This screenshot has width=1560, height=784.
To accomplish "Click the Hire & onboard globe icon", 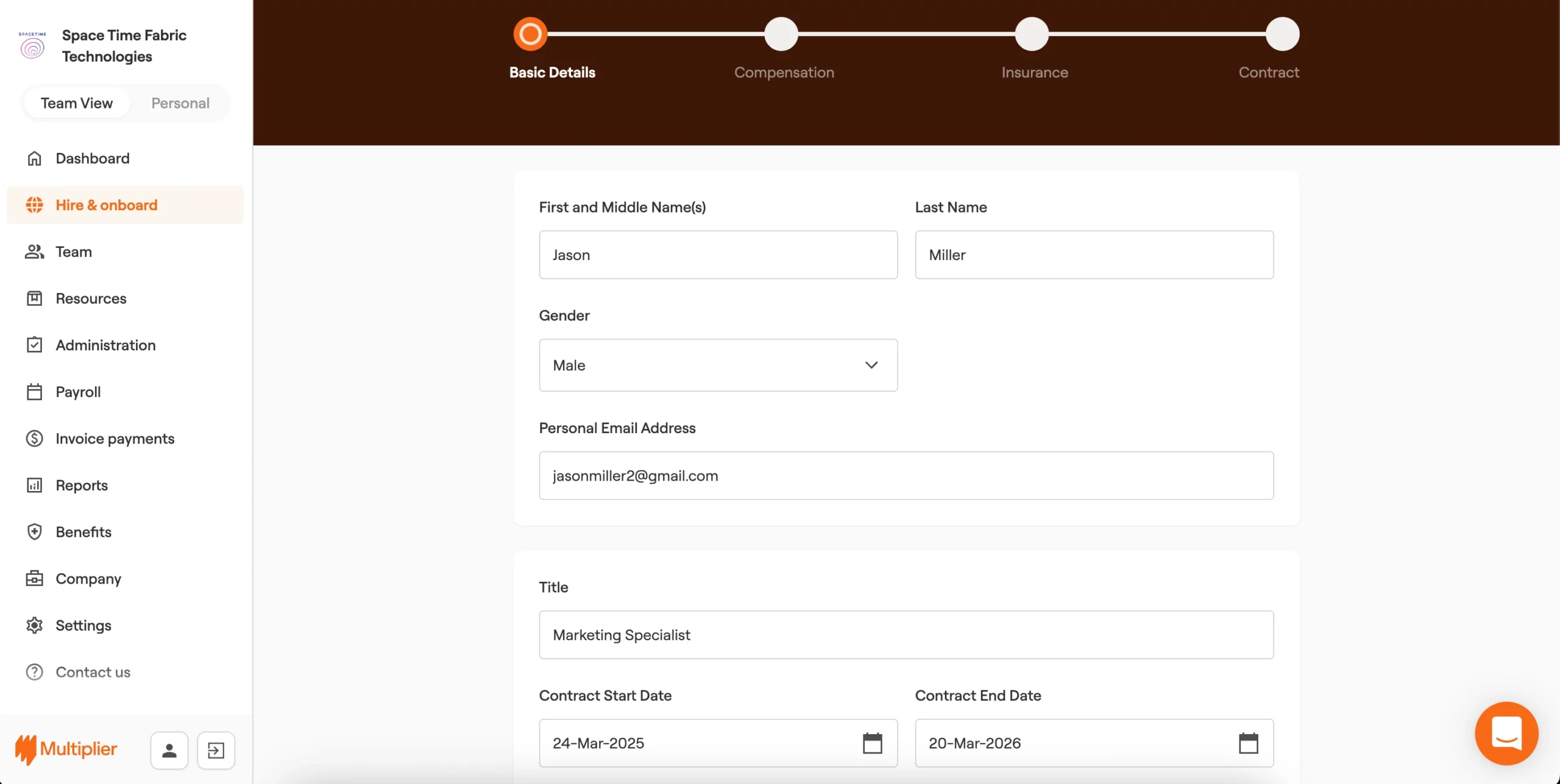I will (x=35, y=205).
